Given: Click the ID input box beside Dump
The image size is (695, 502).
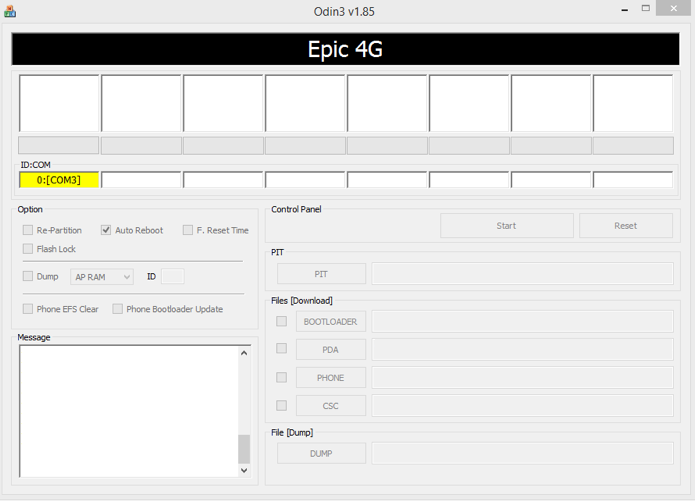Looking at the screenshot, I should tap(173, 276).
